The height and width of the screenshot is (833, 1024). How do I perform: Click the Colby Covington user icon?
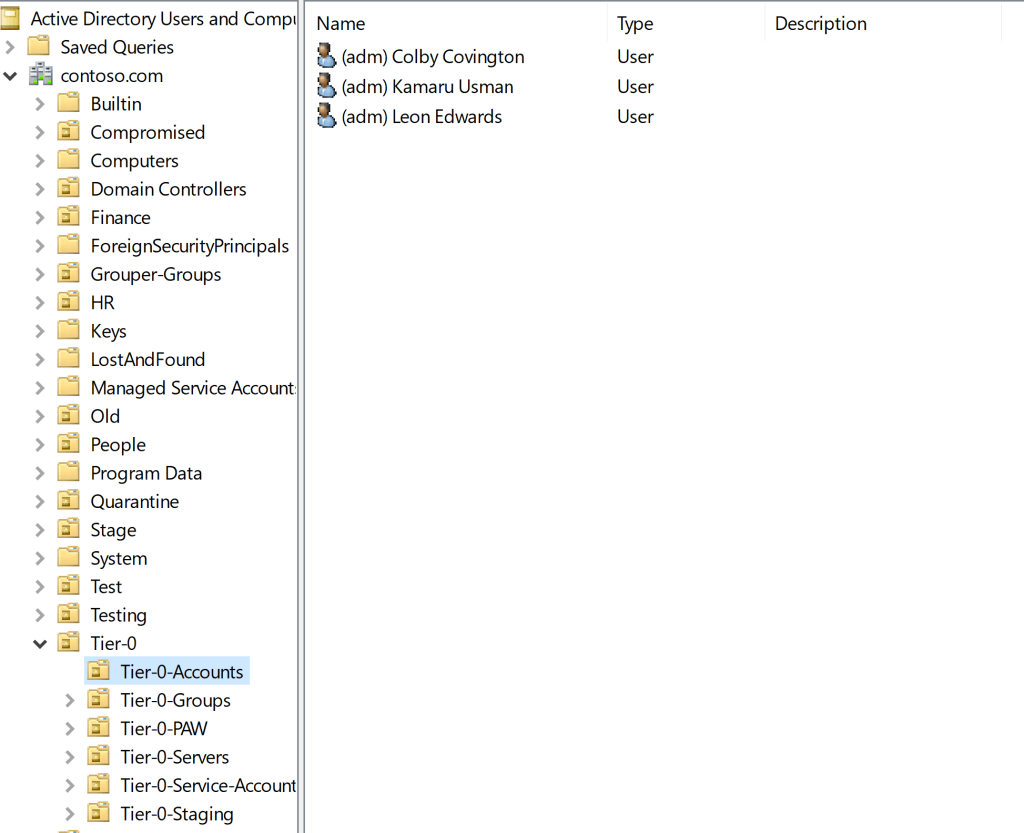tap(327, 57)
